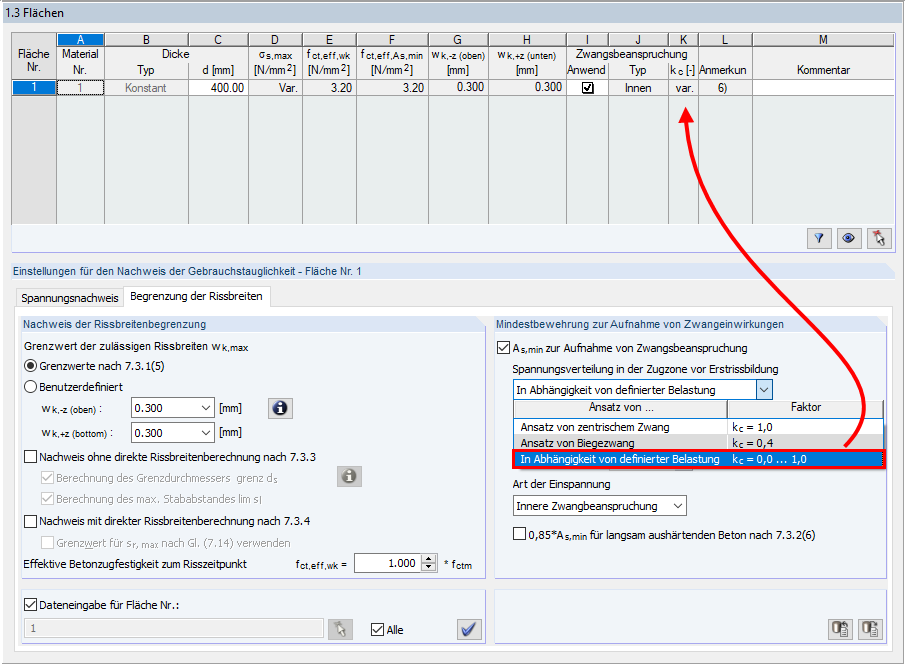Screen dimensions: 906x666
Task: Uncheck As,min zur Aufnahme von Zwangsbeanspruchung
Action: 503,348
